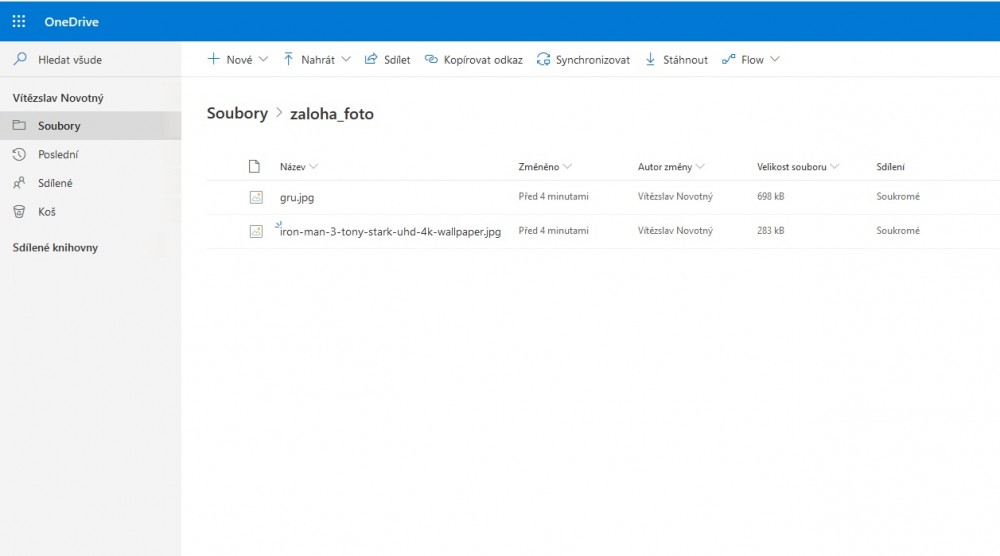This screenshot has width=1000, height=556.
Task: Go to Soubory in the breadcrumb
Action: pyautogui.click(x=237, y=114)
